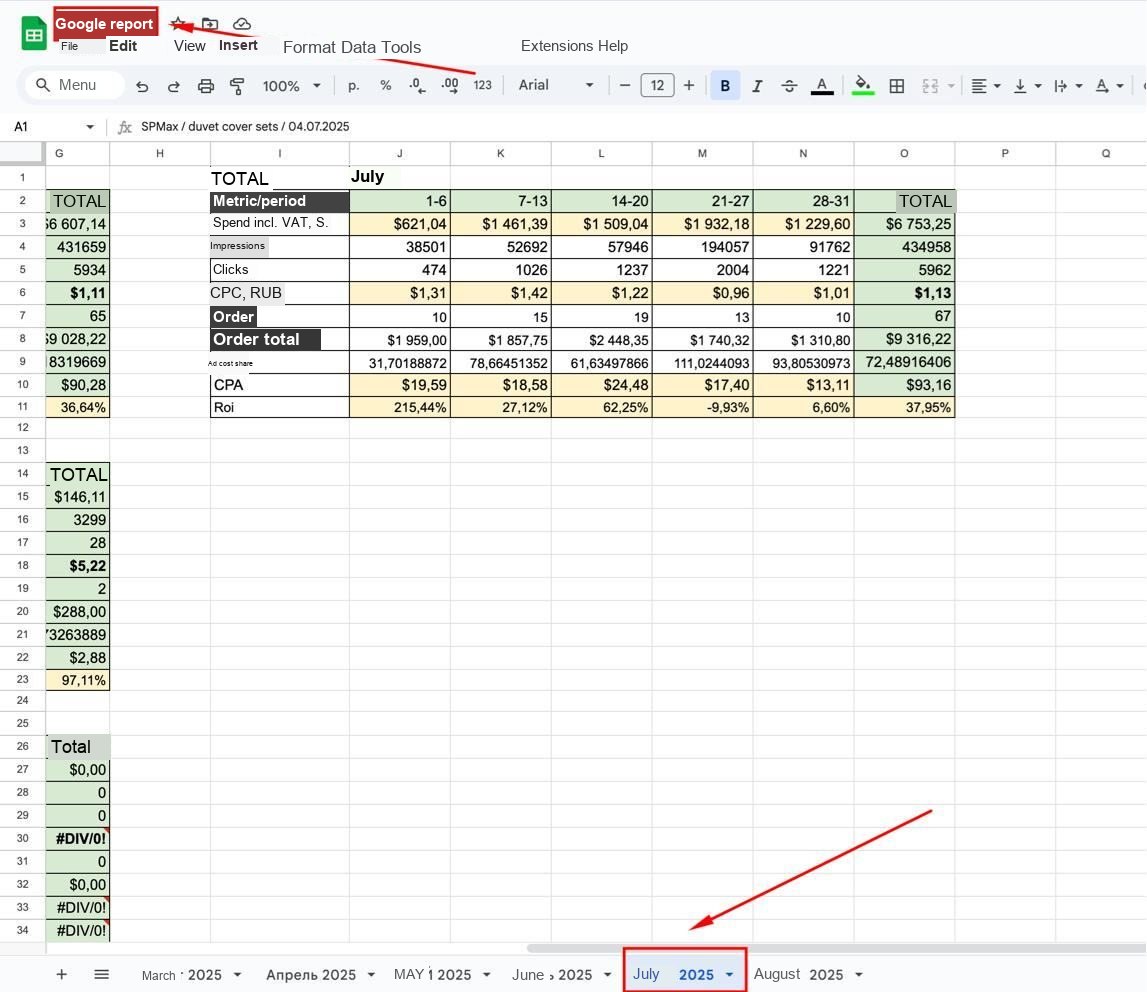Click the horizontal scrollbar

[835, 948]
